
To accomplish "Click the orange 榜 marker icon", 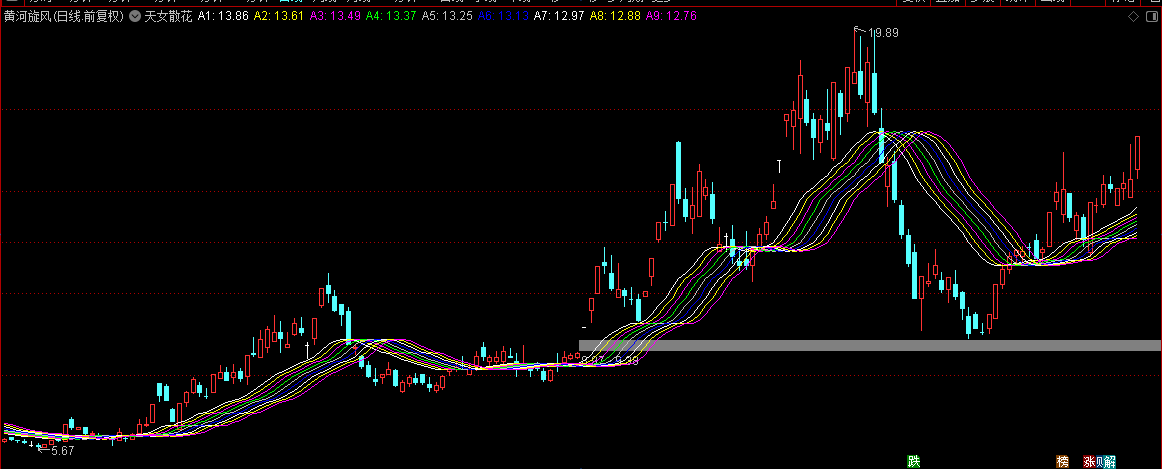I will 1063,462.
